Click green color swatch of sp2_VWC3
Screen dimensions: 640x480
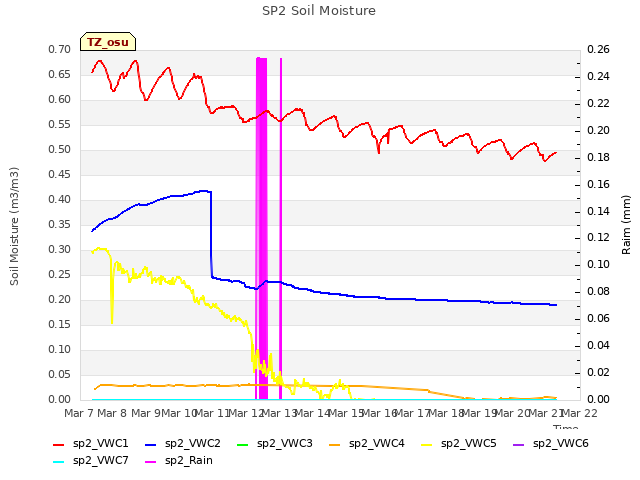242,444
